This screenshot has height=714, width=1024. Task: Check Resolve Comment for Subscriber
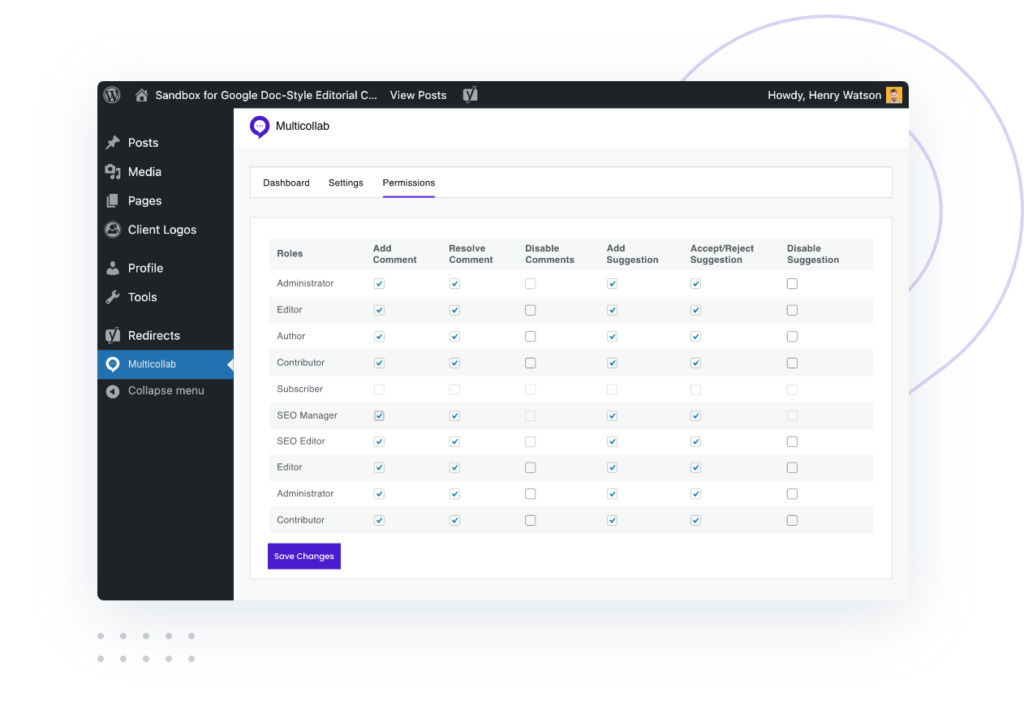tap(455, 389)
